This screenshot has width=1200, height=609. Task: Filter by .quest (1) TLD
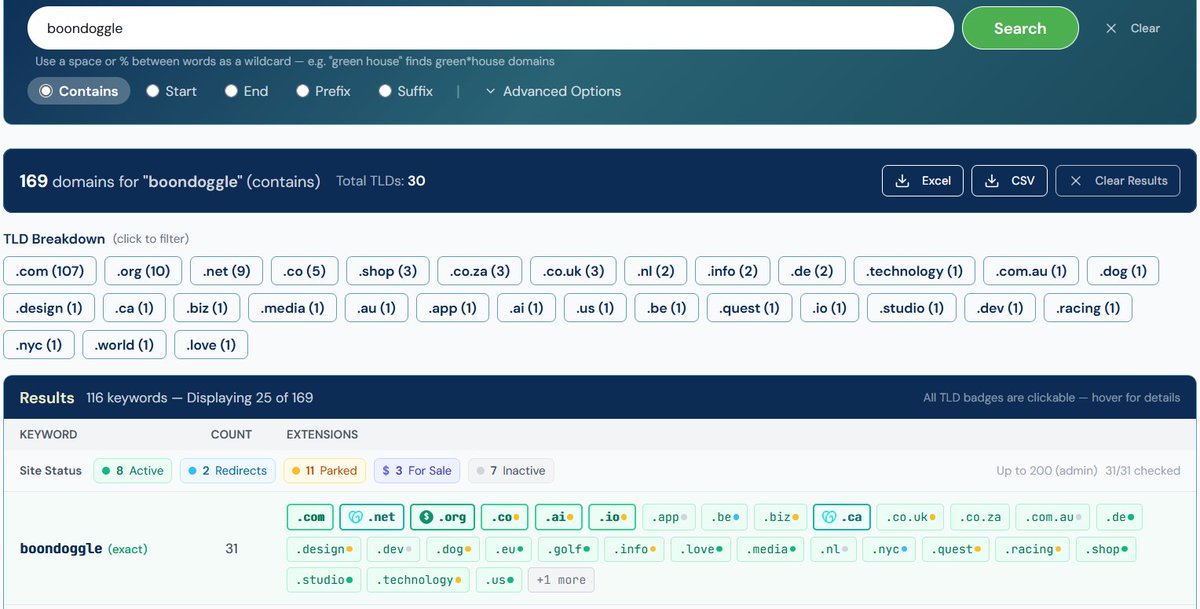(x=749, y=308)
